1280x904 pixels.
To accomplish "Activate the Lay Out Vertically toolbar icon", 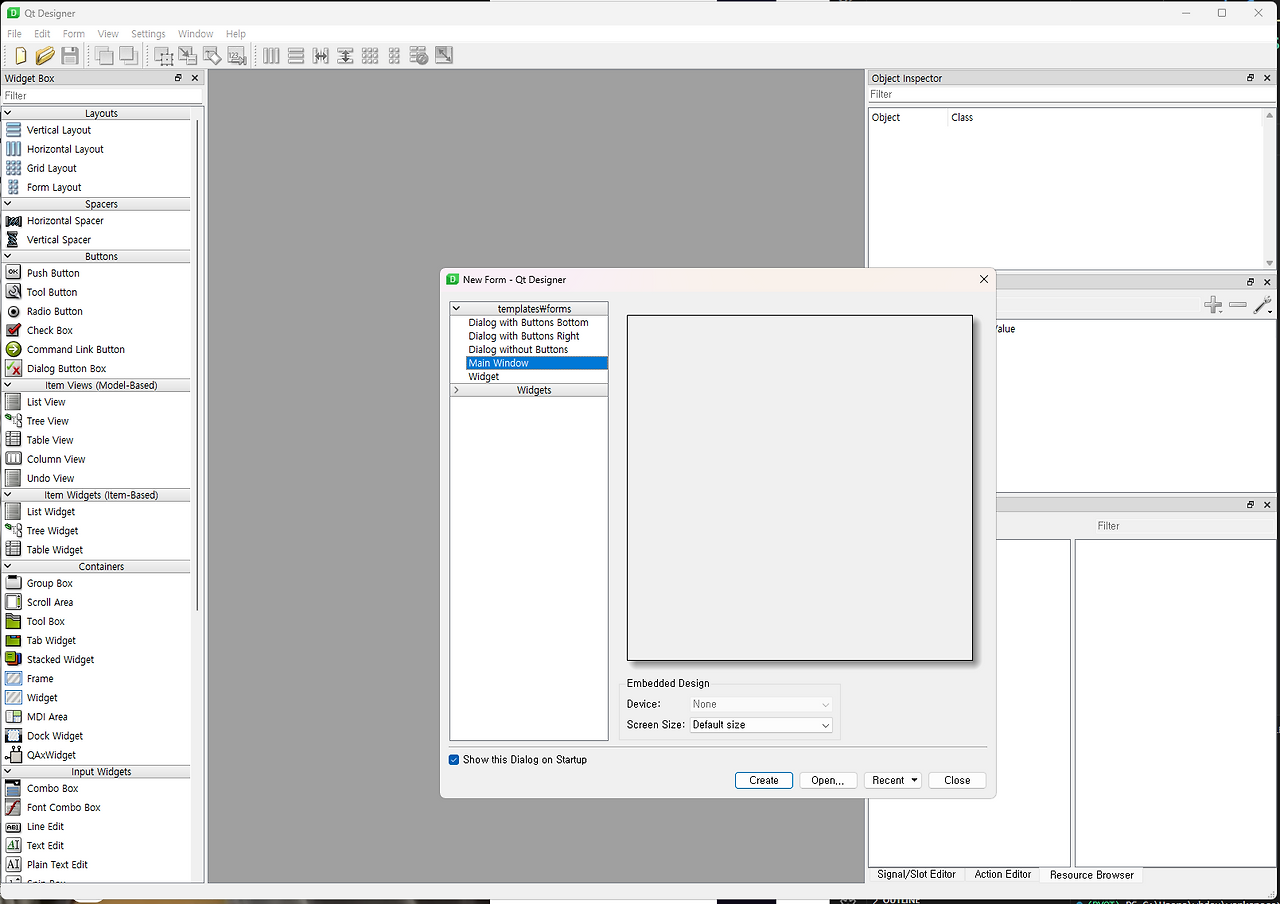I will coord(296,55).
